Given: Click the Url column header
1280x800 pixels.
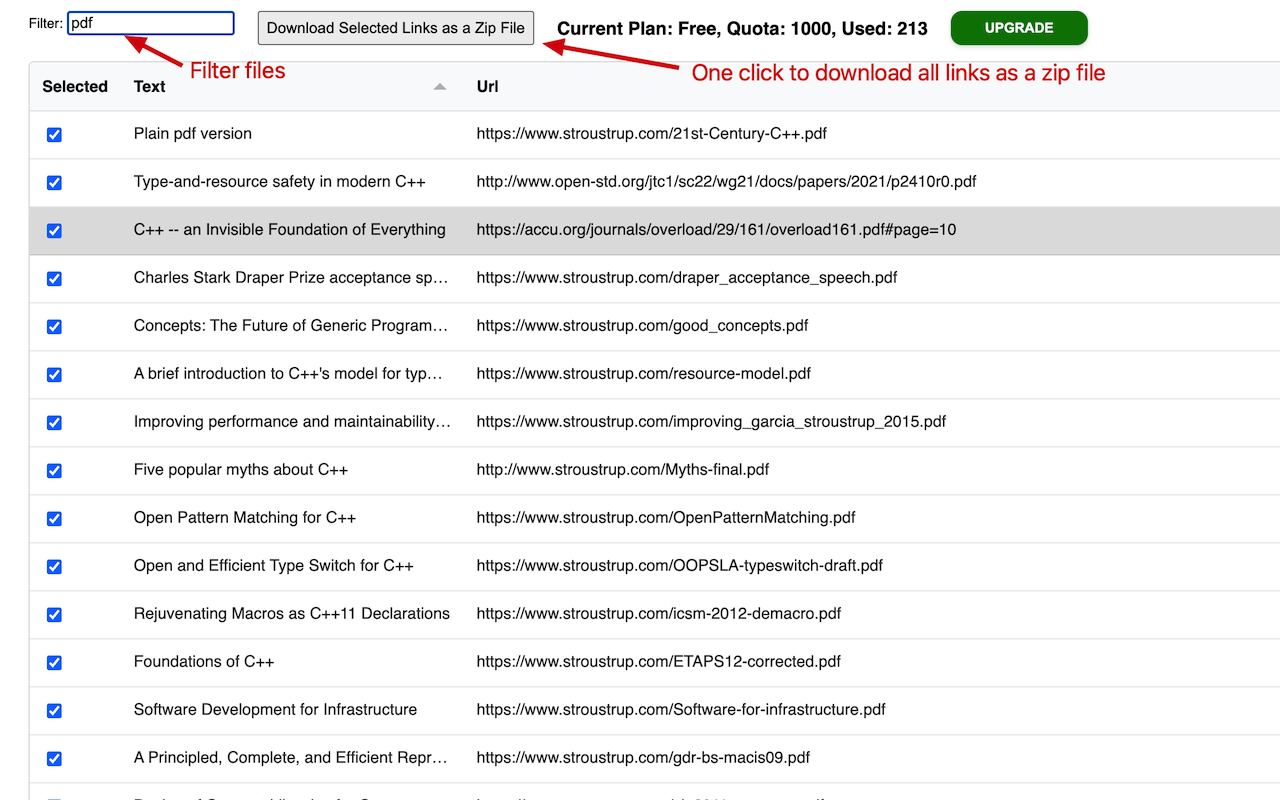Looking at the screenshot, I should 487,87.
